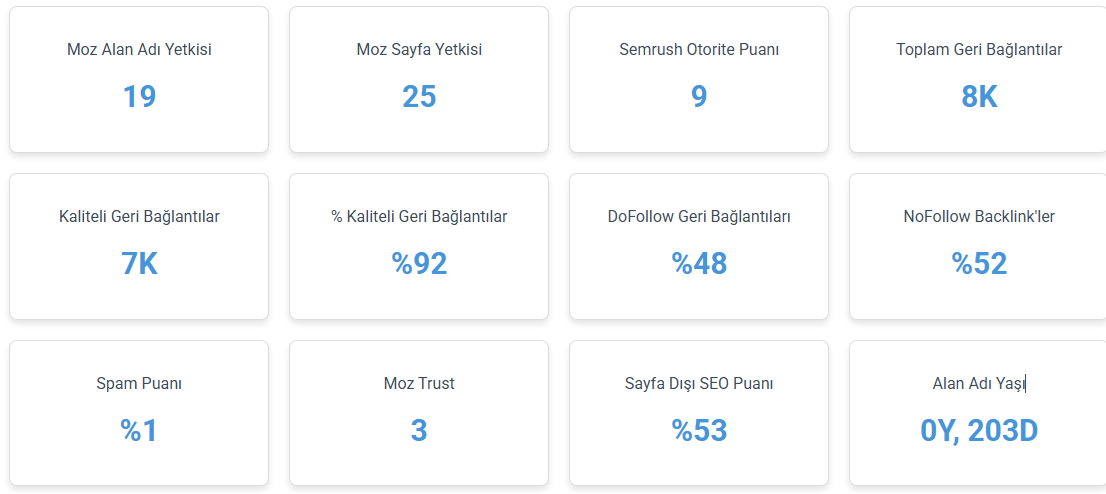The image size is (1106, 494).
Task: Open the Semrush Otorite Puanı card
Action: pyautogui.click(x=699, y=80)
